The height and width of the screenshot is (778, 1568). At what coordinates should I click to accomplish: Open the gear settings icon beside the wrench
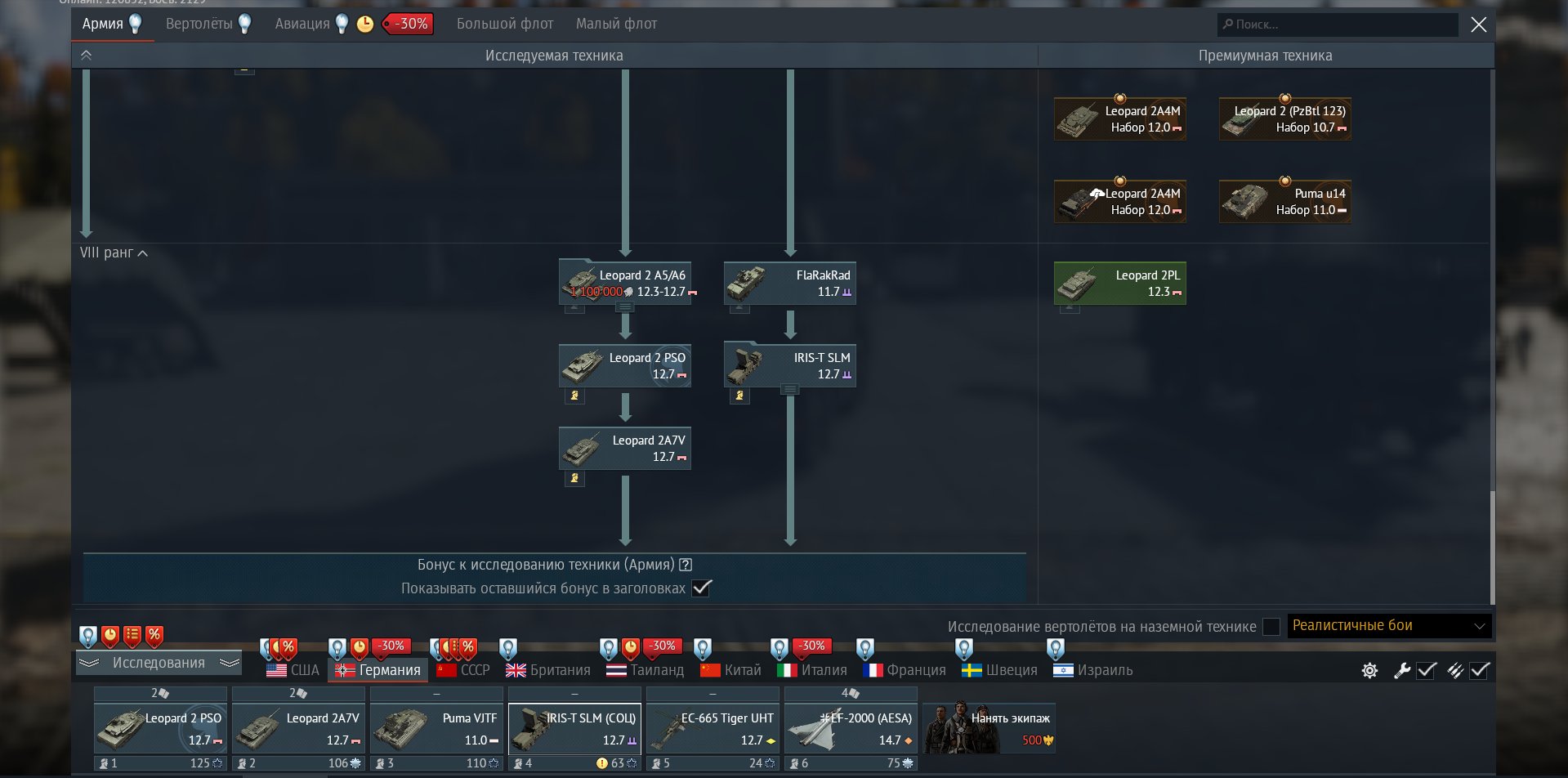tap(1369, 671)
